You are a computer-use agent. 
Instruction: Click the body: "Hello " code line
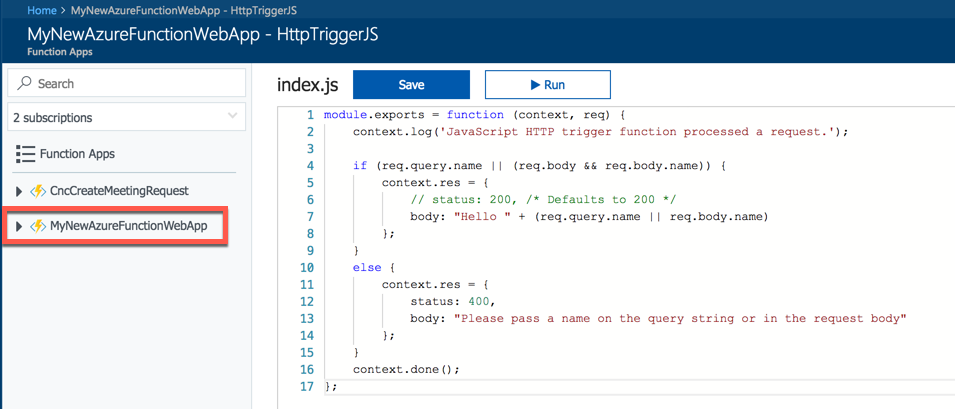[590, 217]
